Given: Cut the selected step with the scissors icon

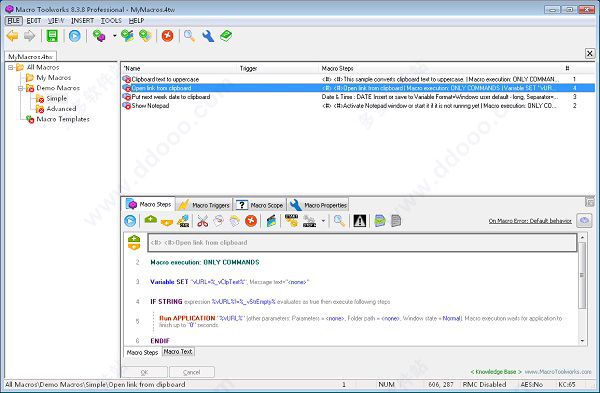Looking at the screenshot, I should point(202,221).
